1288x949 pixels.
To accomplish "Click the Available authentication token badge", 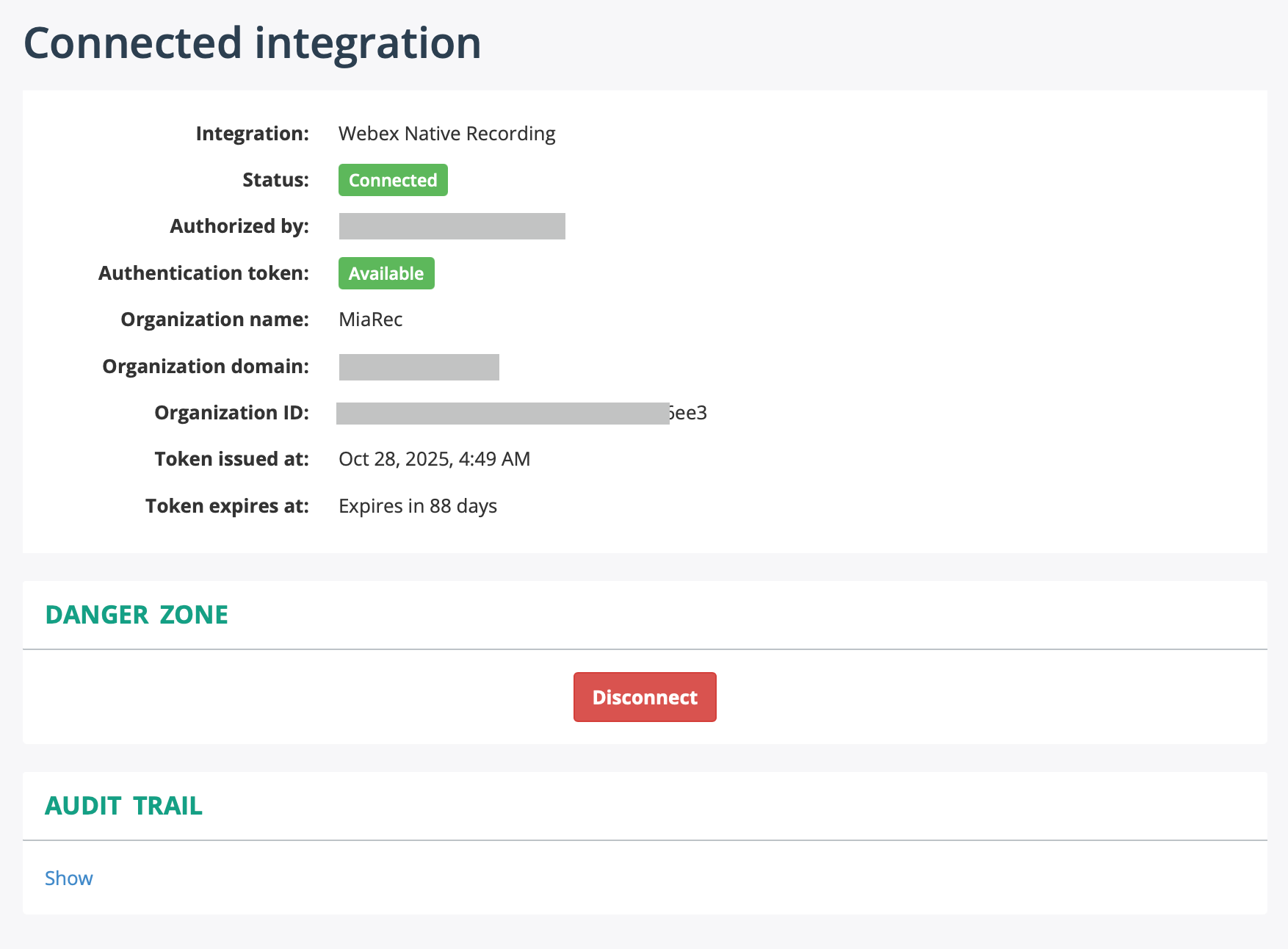I will [x=386, y=273].
